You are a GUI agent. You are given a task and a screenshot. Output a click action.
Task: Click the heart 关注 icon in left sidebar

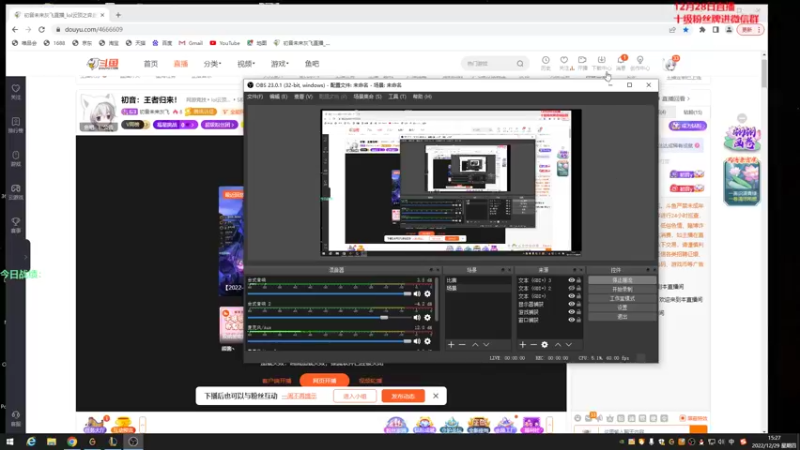16,91
